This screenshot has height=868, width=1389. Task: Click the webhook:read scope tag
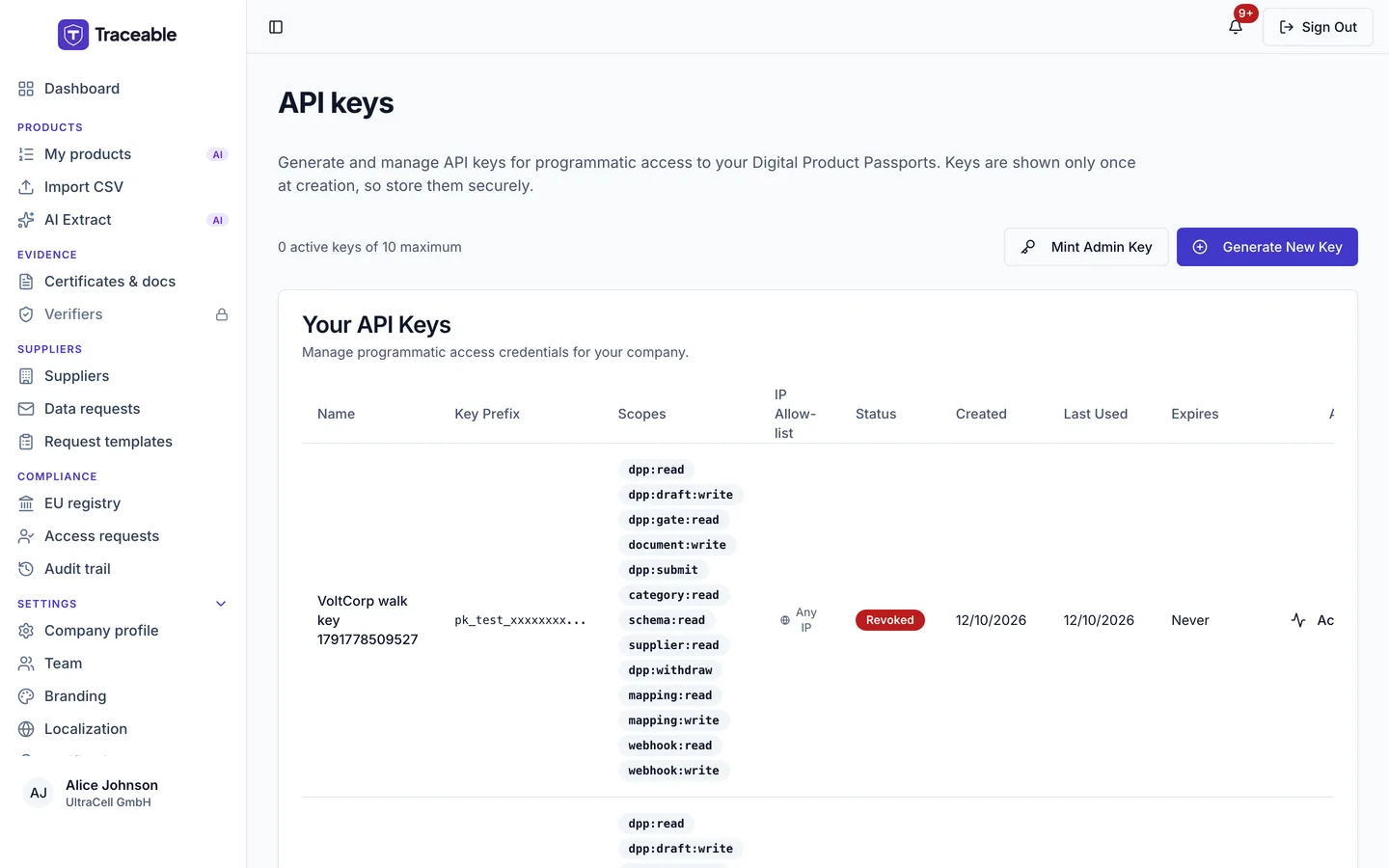pos(670,746)
